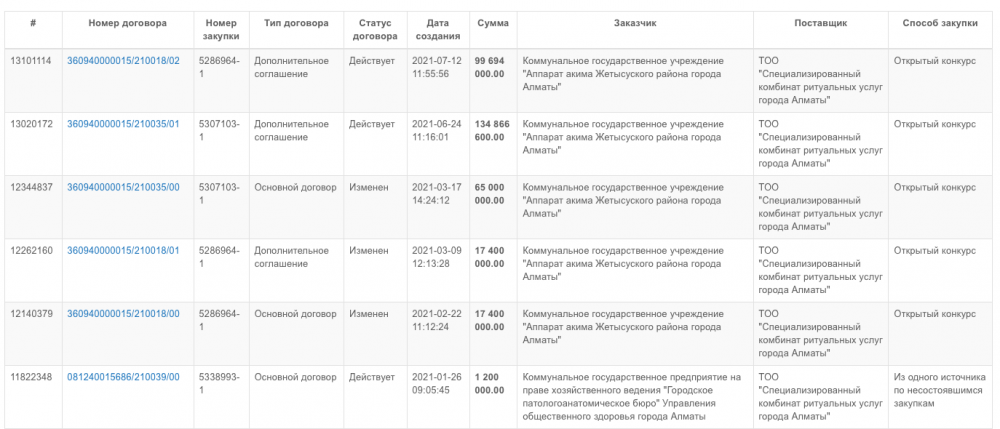Open contract link 360940000015/210018/02
The width and height of the screenshot is (1000, 429).
tap(123, 61)
